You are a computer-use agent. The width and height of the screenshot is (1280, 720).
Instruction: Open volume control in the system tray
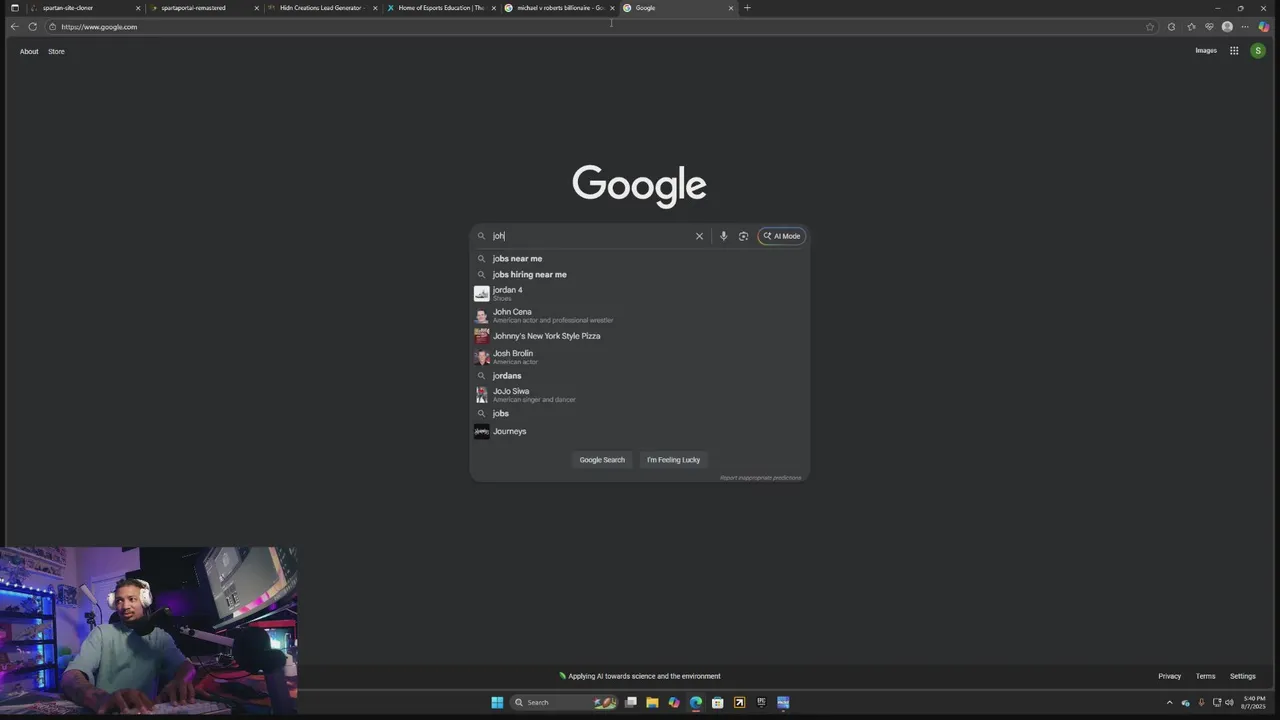(x=1229, y=702)
